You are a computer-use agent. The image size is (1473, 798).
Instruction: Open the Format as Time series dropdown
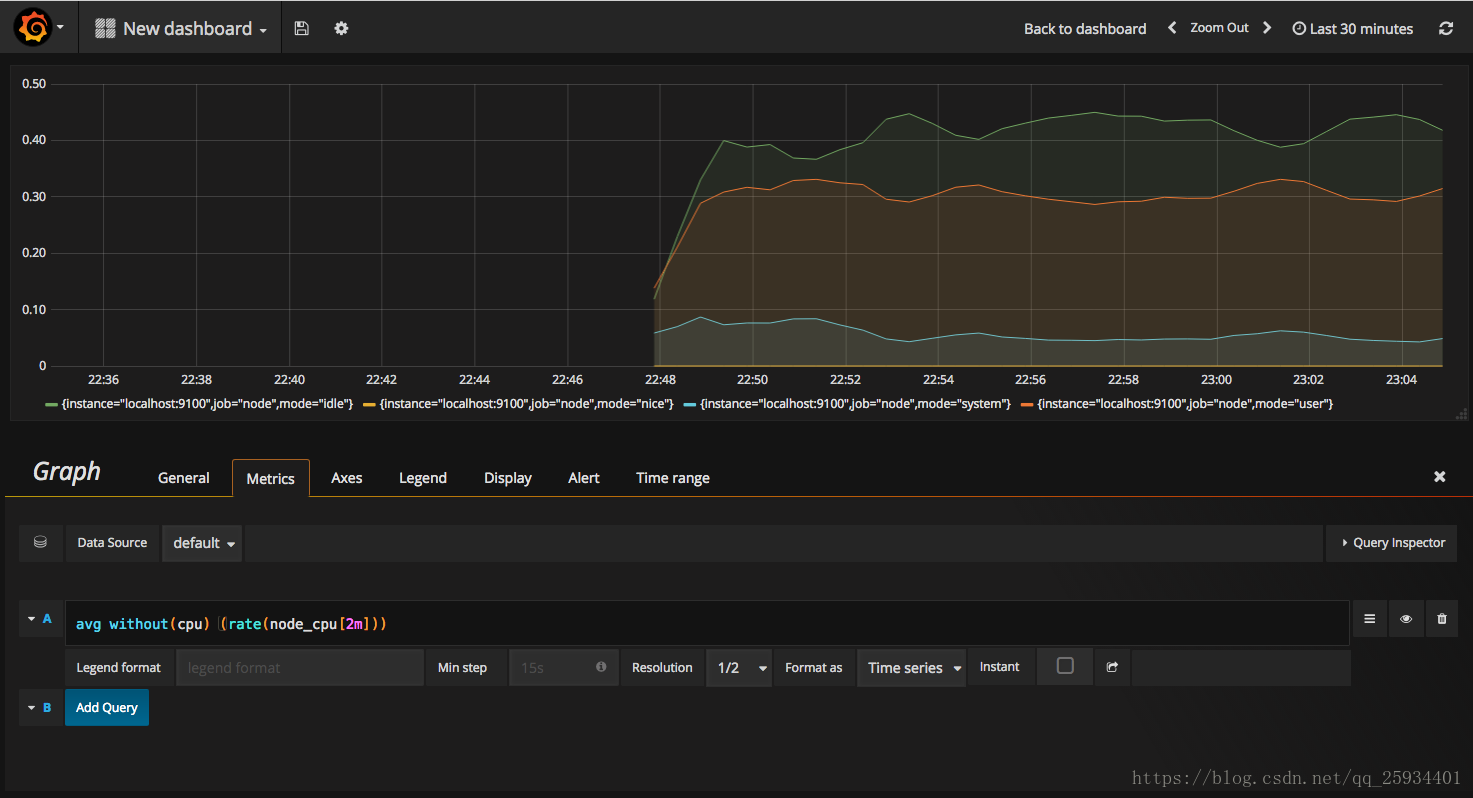coord(911,667)
